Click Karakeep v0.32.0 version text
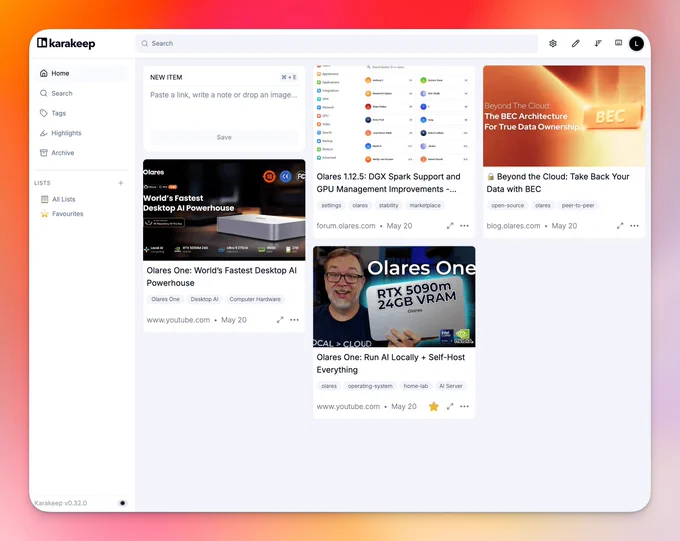Viewport: 680px width, 541px height. coord(61,503)
